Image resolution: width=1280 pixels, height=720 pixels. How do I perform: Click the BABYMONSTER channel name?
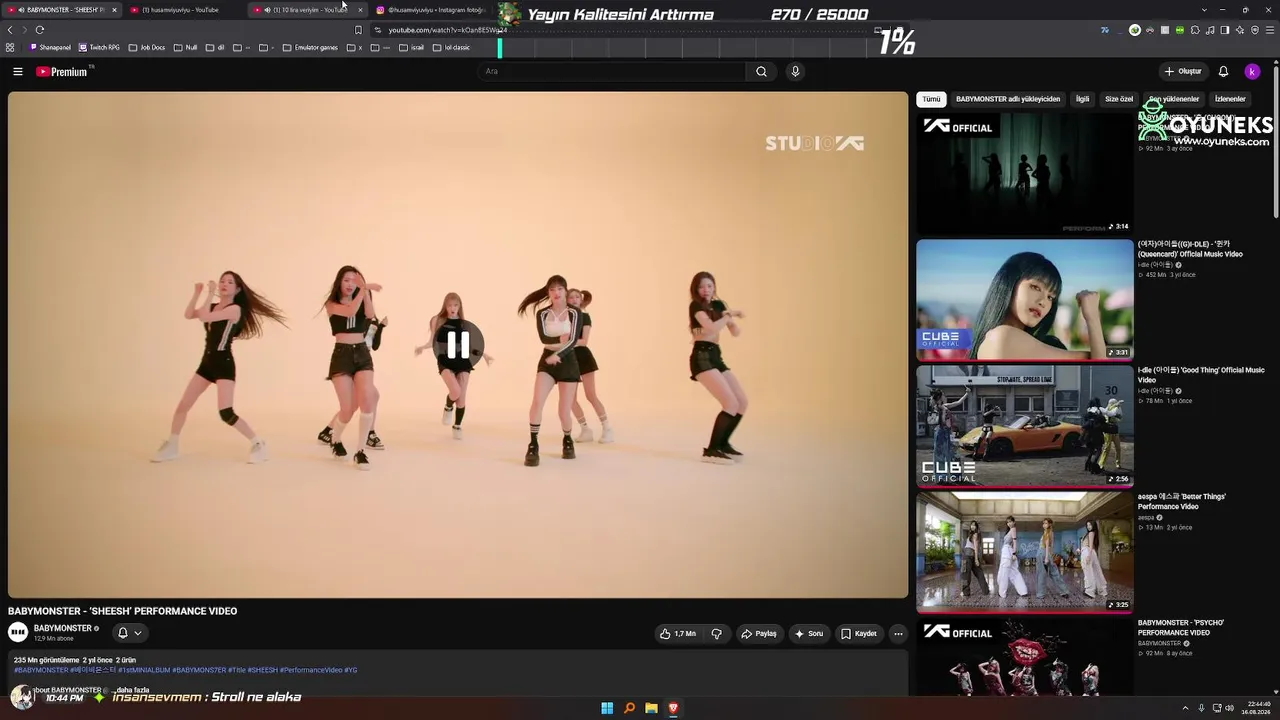[x=62, y=628]
